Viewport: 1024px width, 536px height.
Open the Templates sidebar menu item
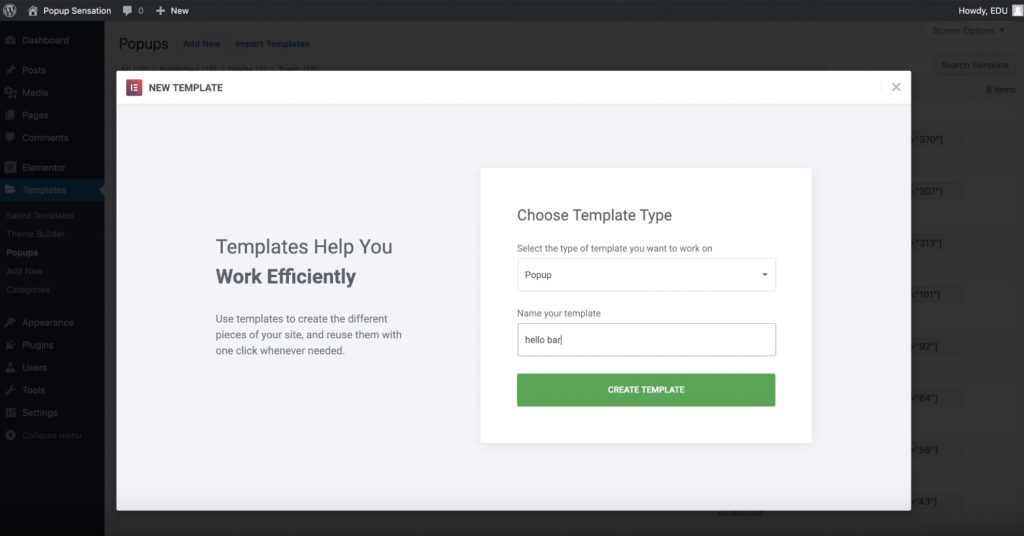(x=44, y=190)
